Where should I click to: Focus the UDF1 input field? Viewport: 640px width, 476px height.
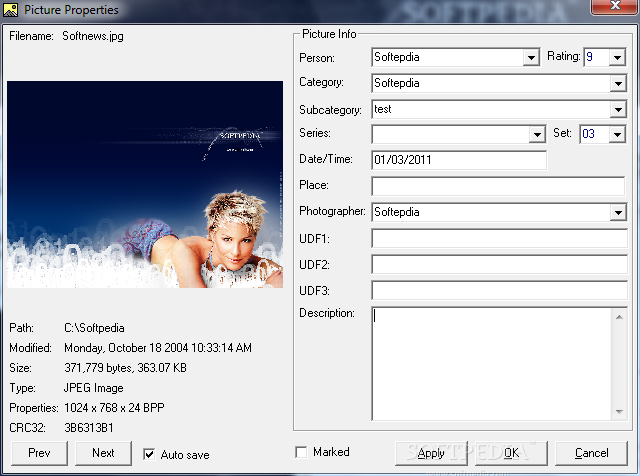[499, 238]
